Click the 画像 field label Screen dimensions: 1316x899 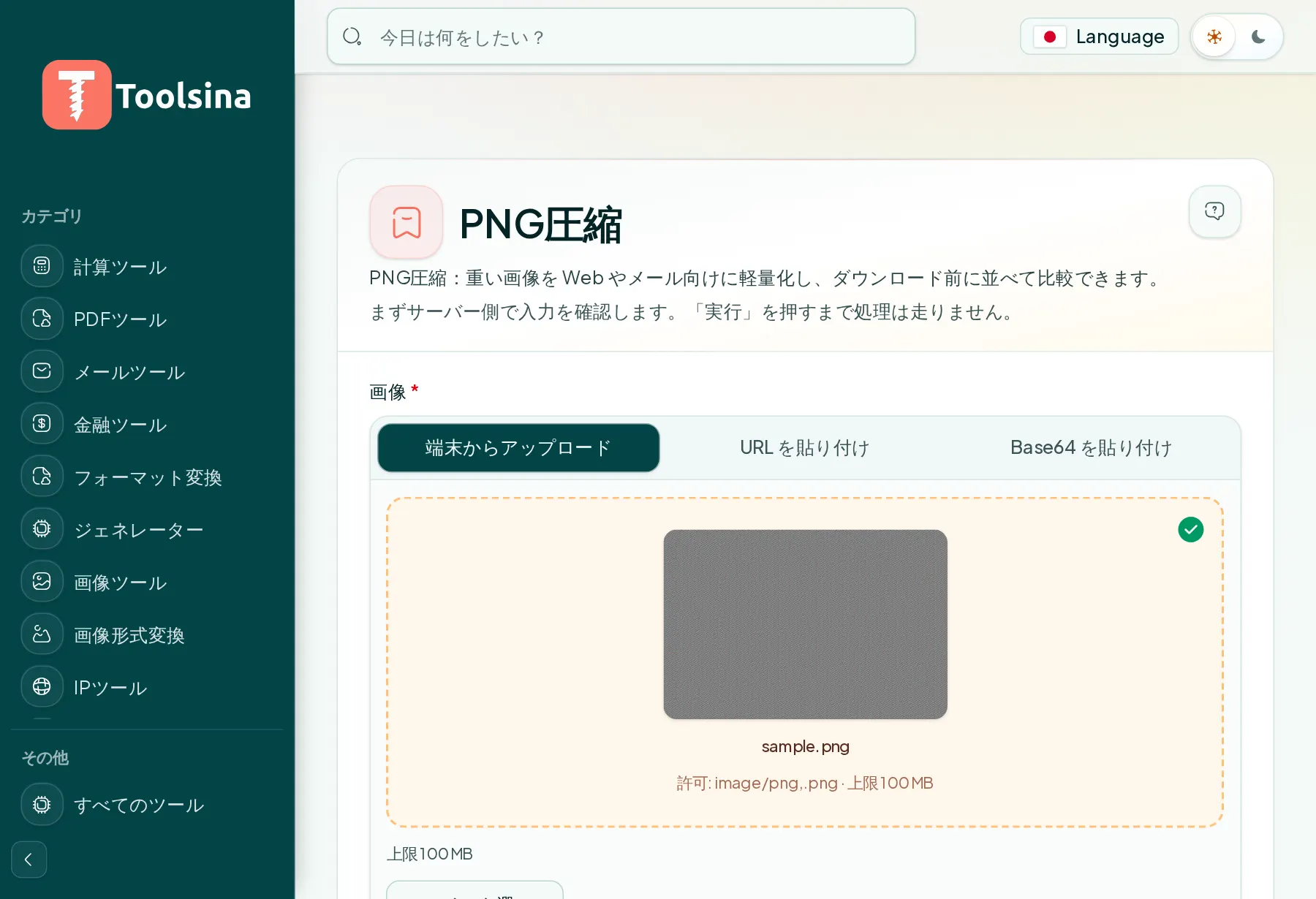point(387,392)
